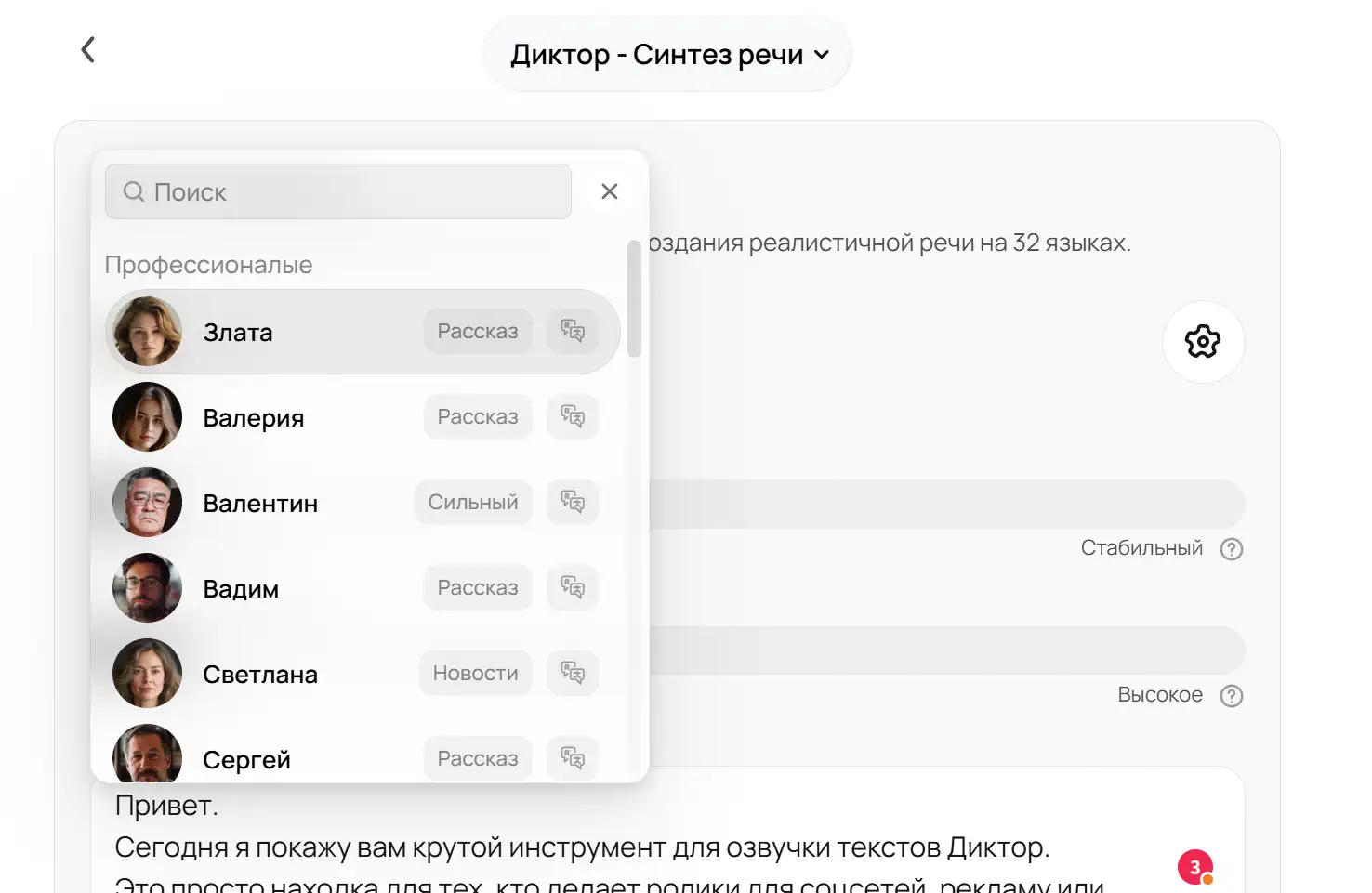Click the languages icon for Светлана

tap(573, 674)
